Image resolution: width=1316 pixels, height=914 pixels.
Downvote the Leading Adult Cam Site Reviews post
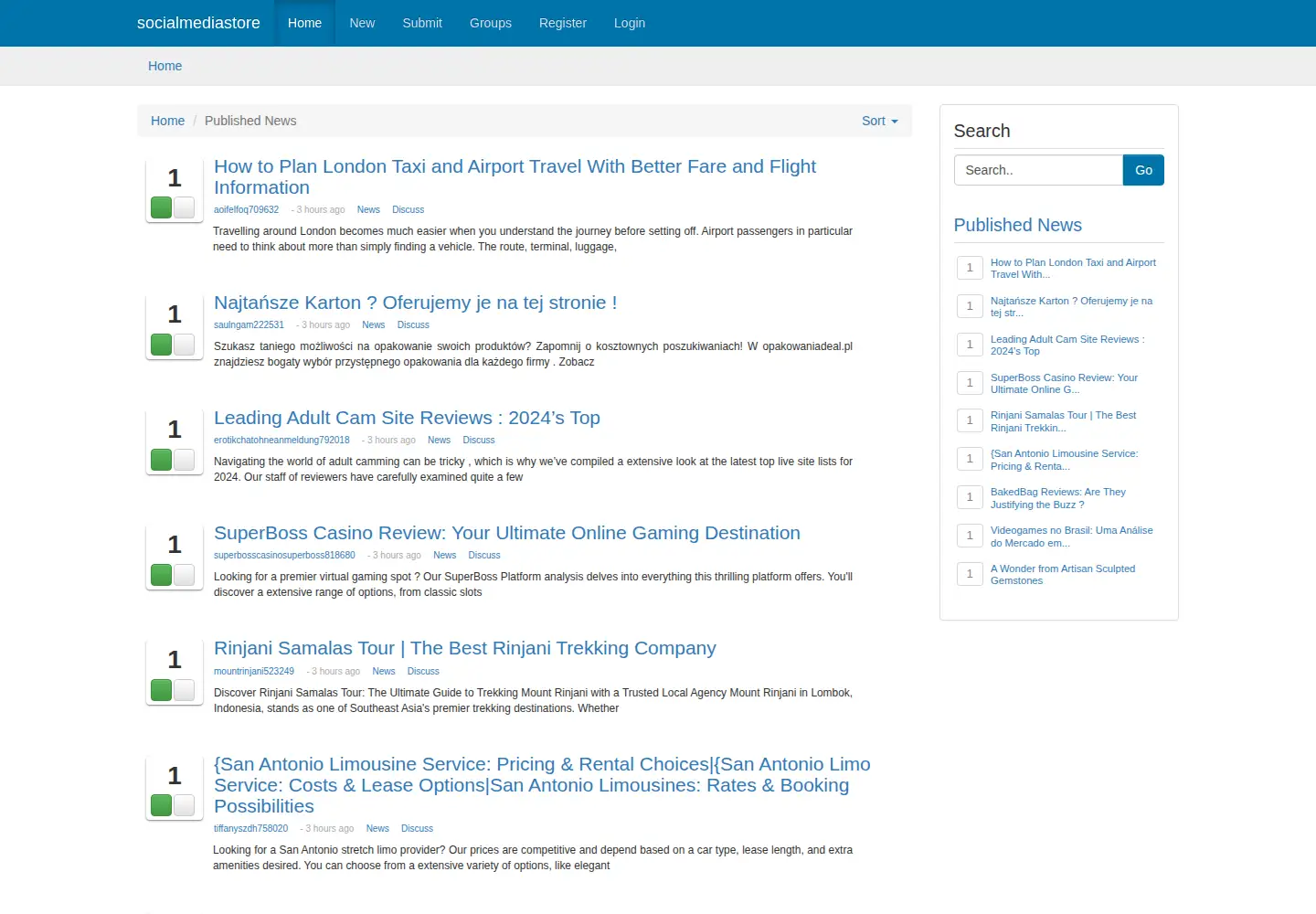click(x=185, y=460)
